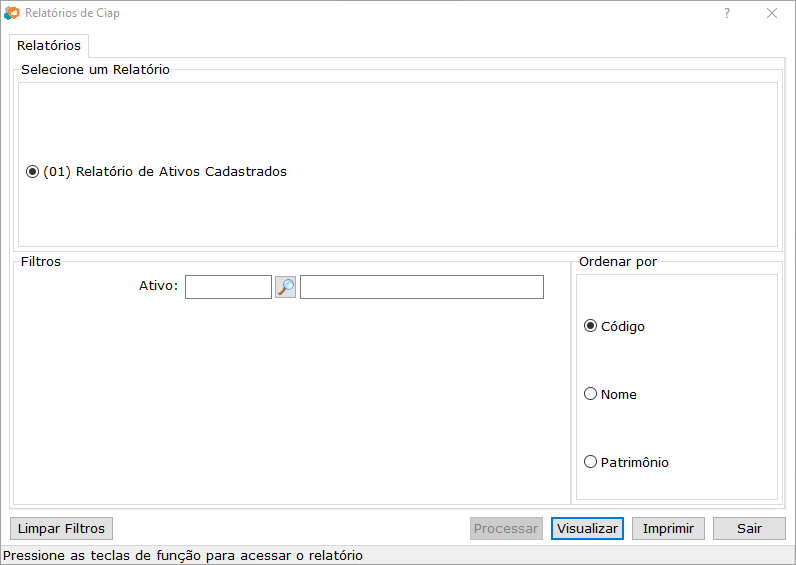Screen dimensions: 796x565
Task: Order the report by Patrimônio
Action: (591, 462)
